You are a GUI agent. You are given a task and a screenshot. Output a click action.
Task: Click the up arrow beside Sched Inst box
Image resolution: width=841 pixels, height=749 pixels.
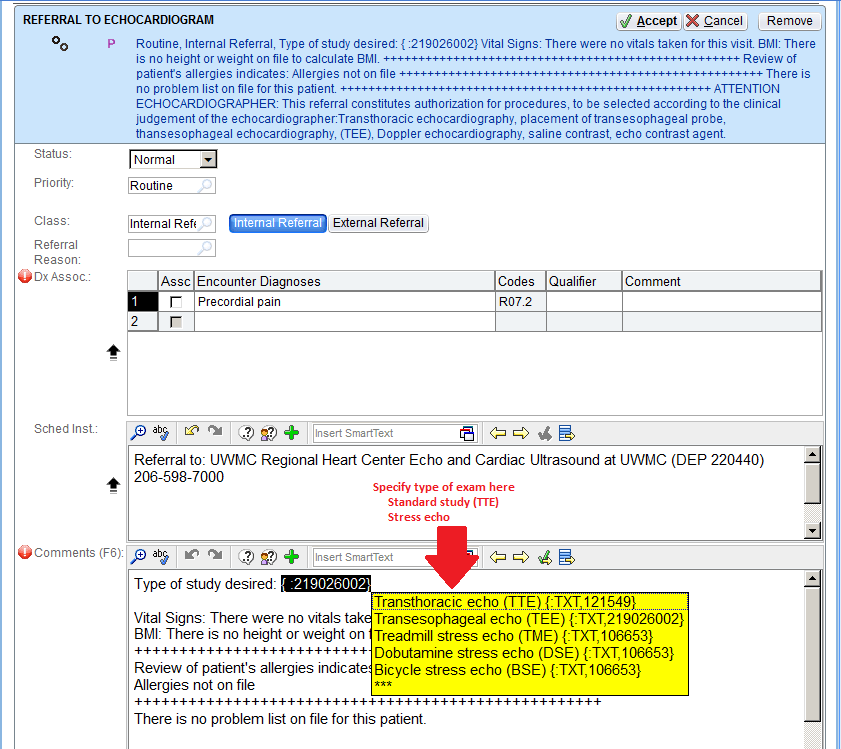click(113, 486)
